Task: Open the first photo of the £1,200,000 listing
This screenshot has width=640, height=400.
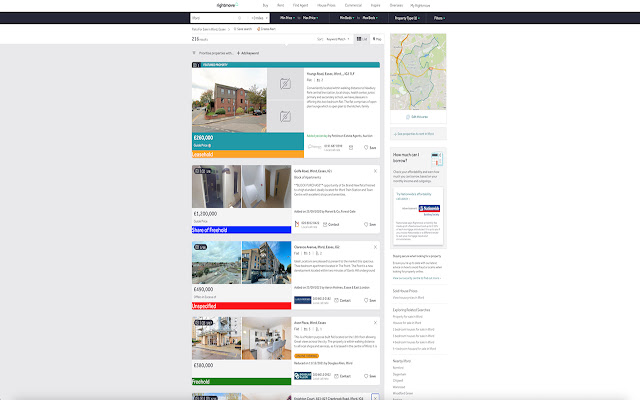Action: click(x=216, y=187)
